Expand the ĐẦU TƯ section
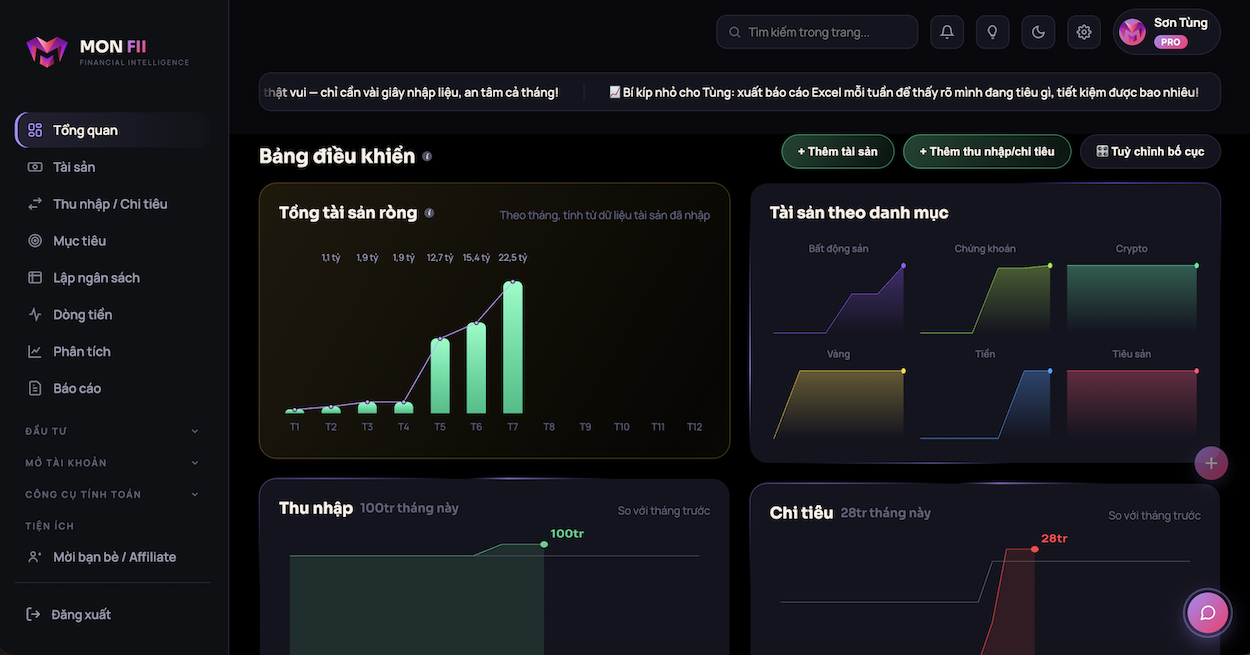The height and width of the screenshot is (655, 1250). (112, 431)
